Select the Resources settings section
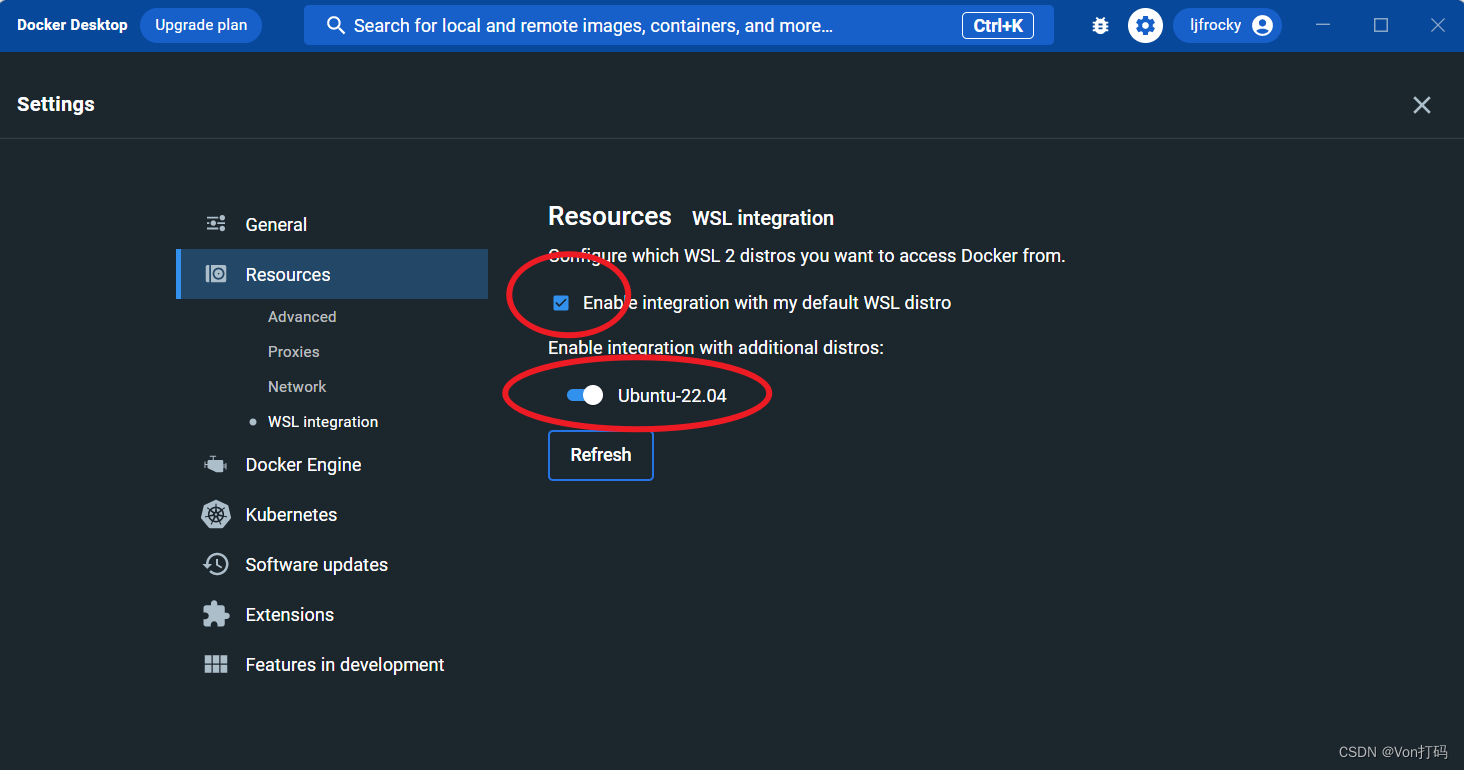 (332, 274)
